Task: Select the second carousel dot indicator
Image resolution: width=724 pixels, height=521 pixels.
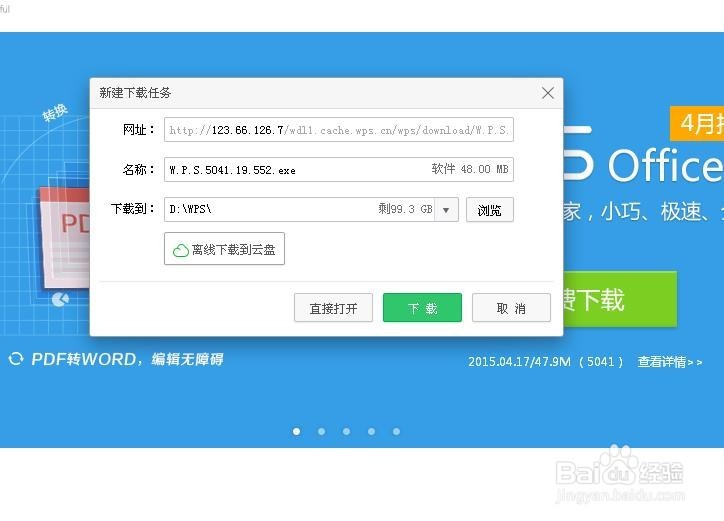Action: point(321,431)
